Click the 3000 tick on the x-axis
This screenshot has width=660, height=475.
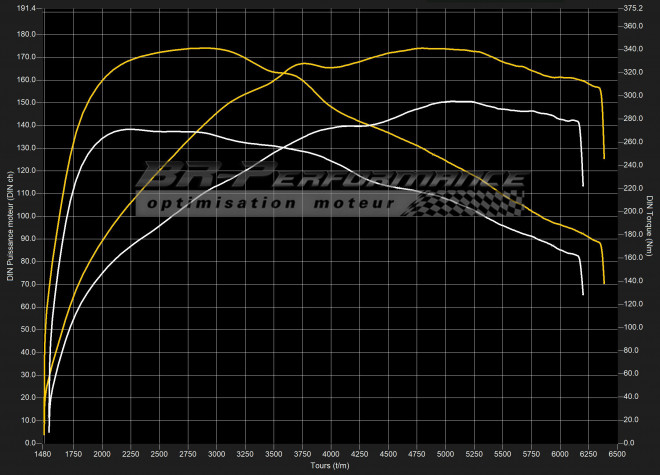tap(217, 454)
